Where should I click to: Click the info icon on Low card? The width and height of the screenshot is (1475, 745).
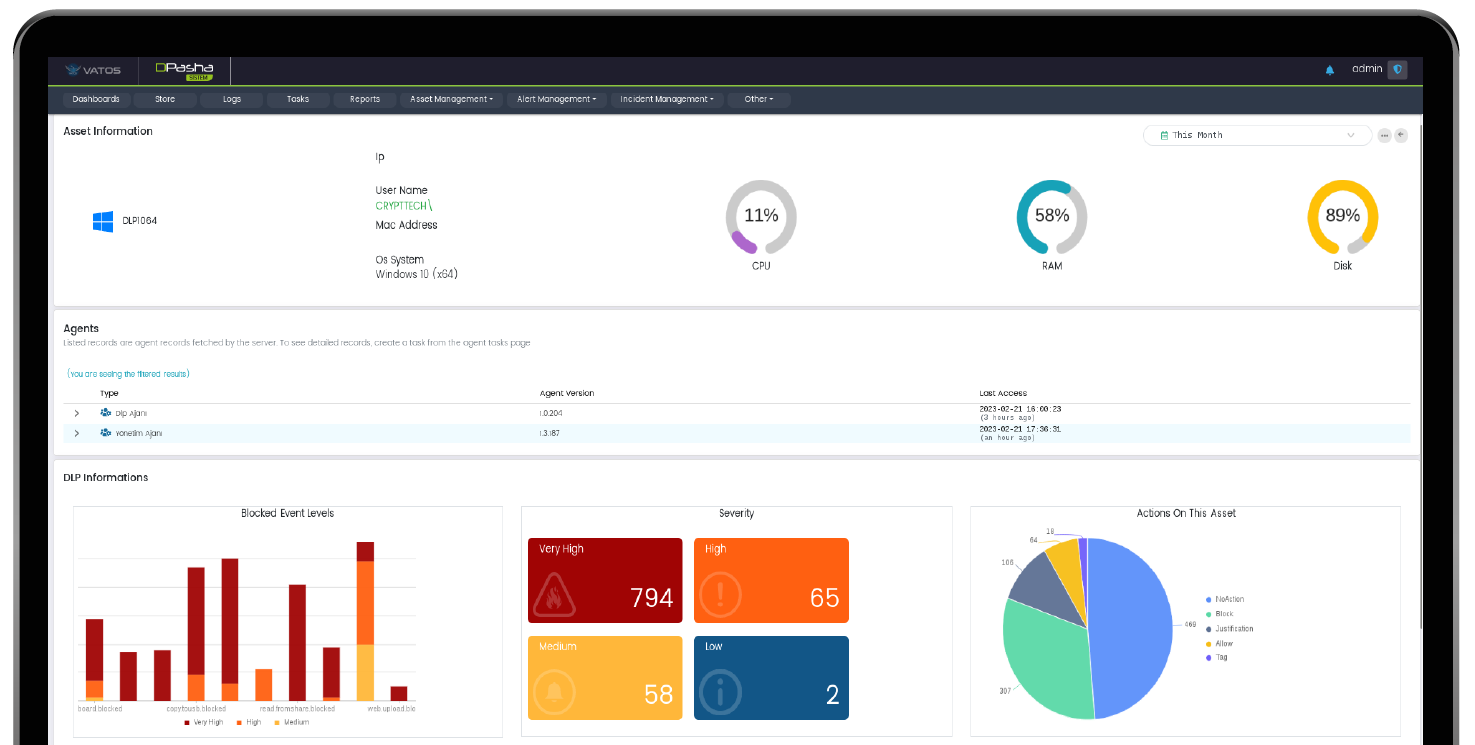coord(719,691)
